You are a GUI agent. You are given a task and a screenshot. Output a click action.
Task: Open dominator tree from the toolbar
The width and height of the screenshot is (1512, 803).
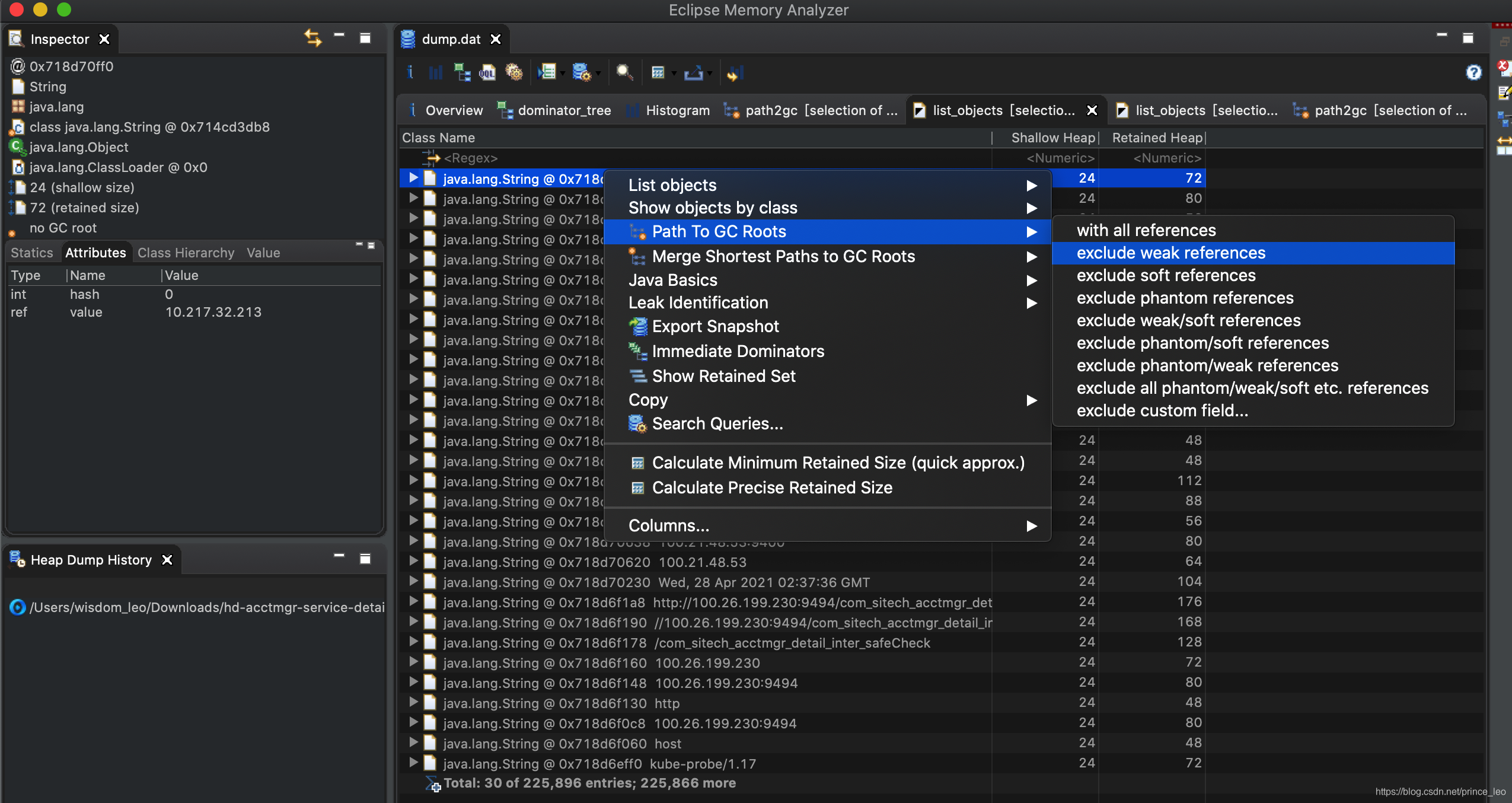[461, 73]
